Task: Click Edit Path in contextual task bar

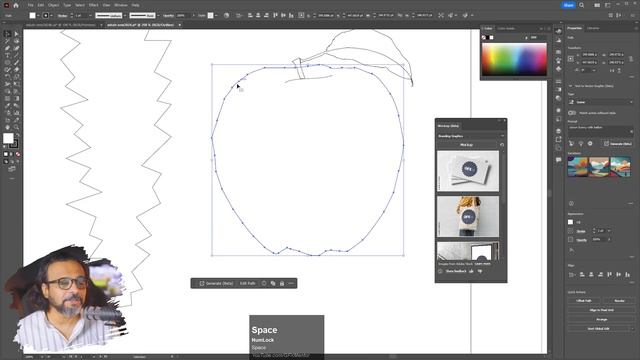Action: pos(247,283)
